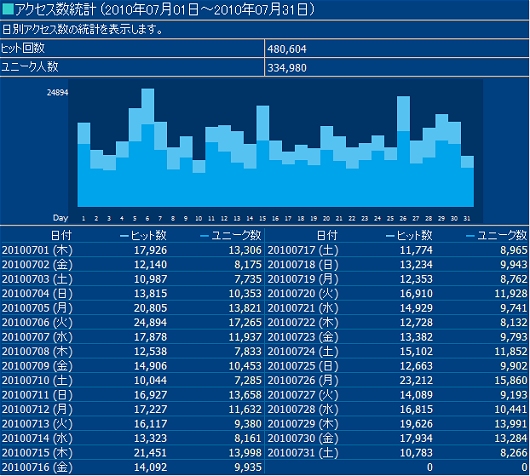Click the ユニーク人数 total value 334,980
This screenshot has width=530, height=476.
click(287, 68)
